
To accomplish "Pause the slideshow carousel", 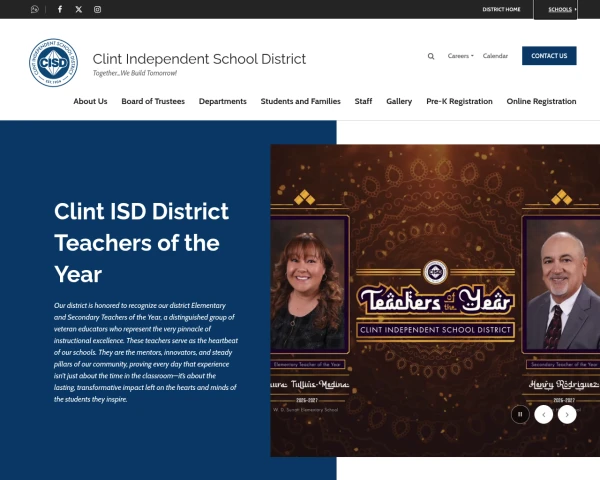I will [x=520, y=414].
